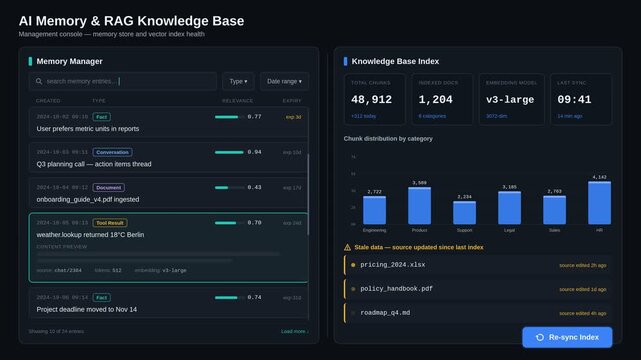Image resolution: width=641 pixels, height=360 pixels.
Task: Click the Load more link
Action: (x=294, y=331)
